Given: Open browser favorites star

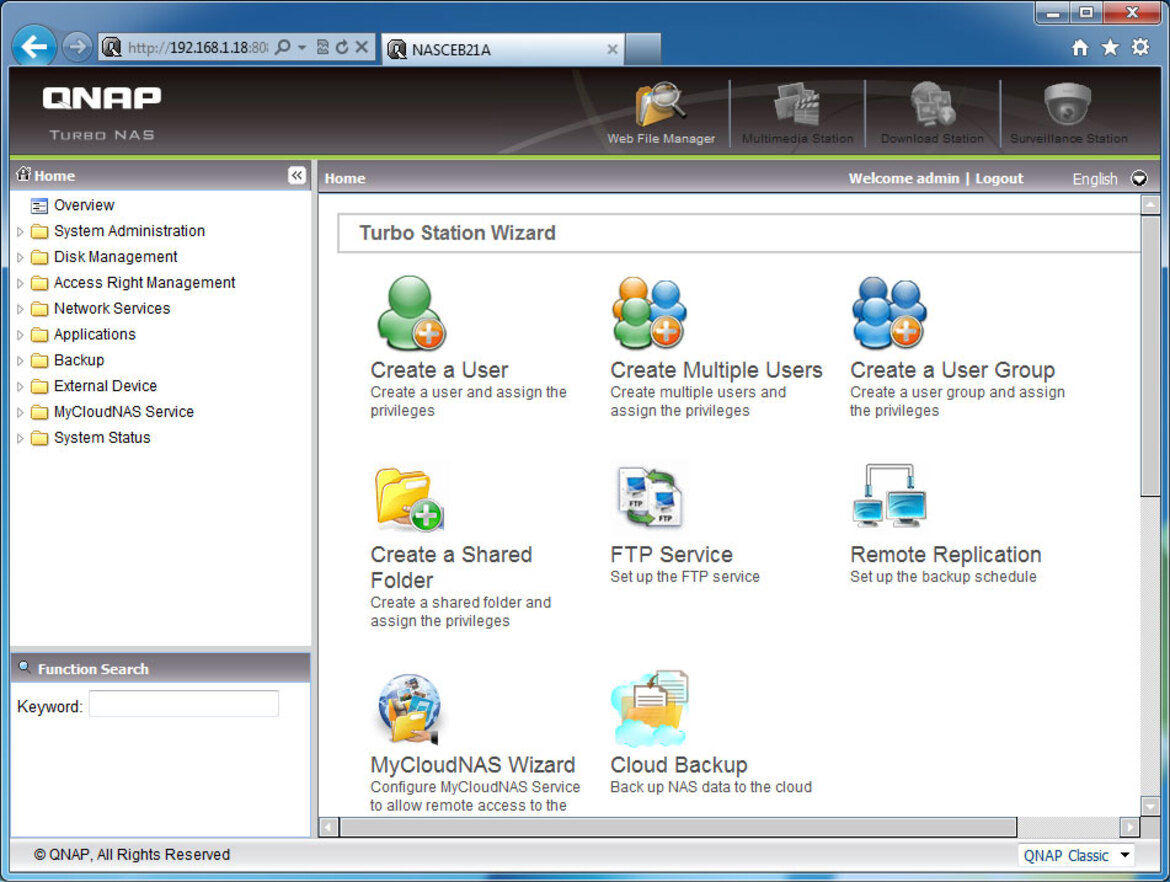Looking at the screenshot, I should point(1110,48).
